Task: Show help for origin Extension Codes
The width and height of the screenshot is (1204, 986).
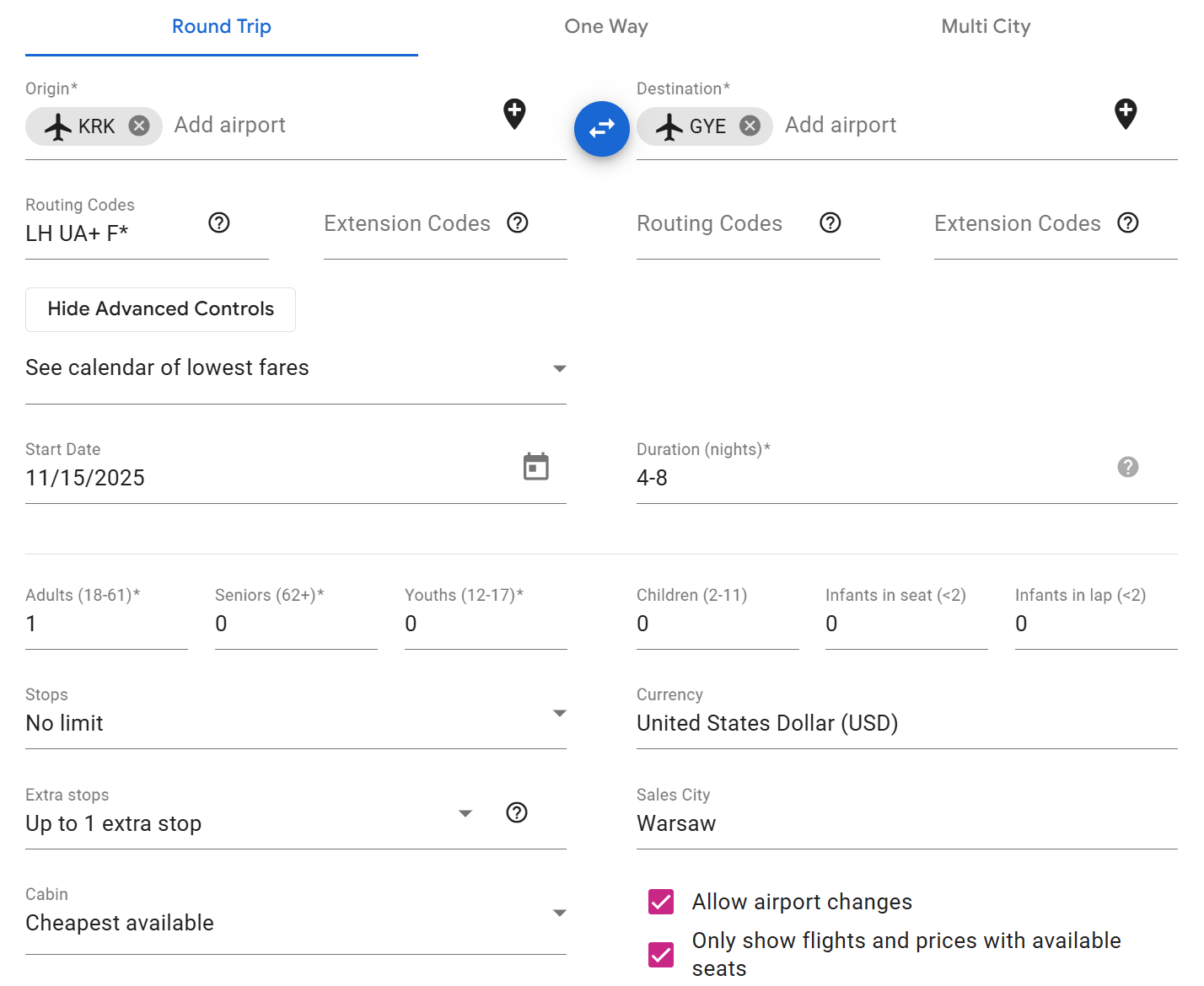Action: coord(518,222)
